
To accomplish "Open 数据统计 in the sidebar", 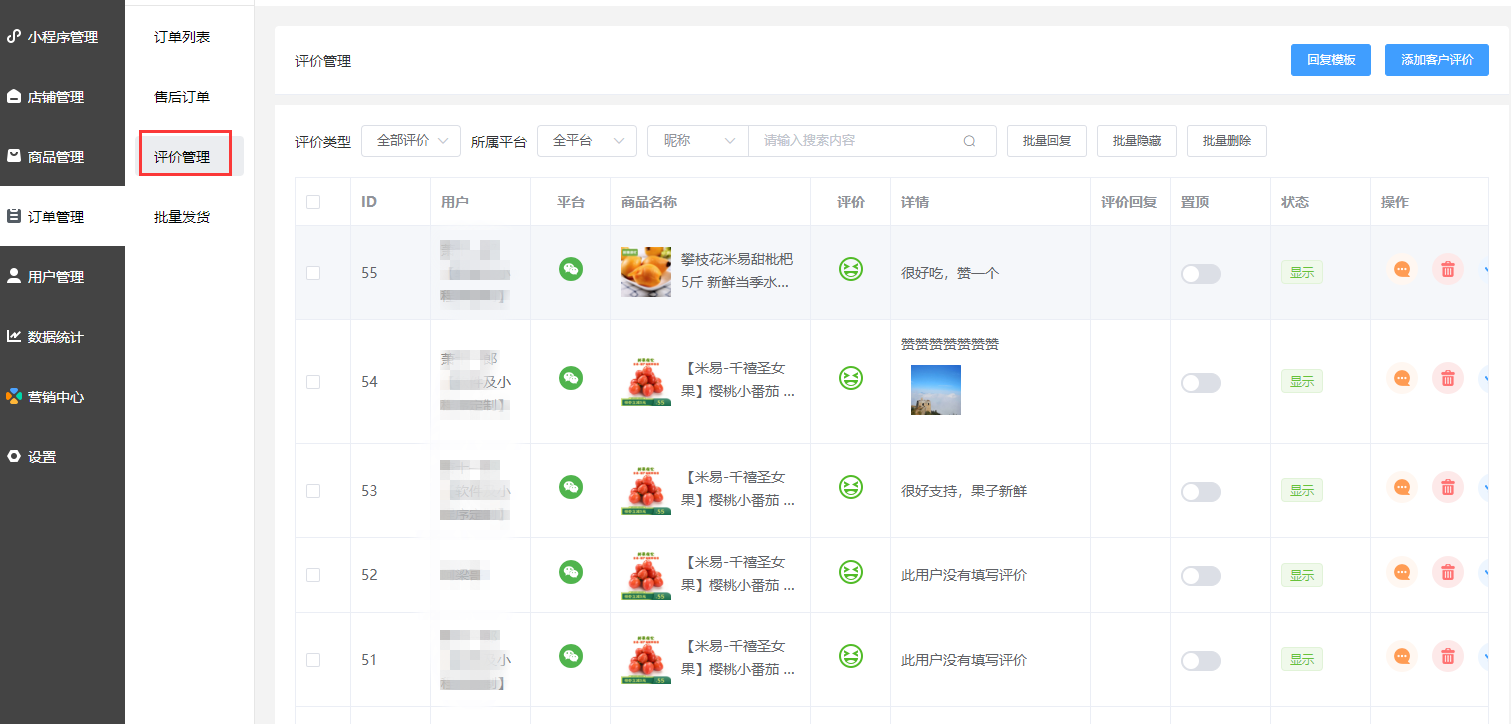I will [x=62, y=337].
